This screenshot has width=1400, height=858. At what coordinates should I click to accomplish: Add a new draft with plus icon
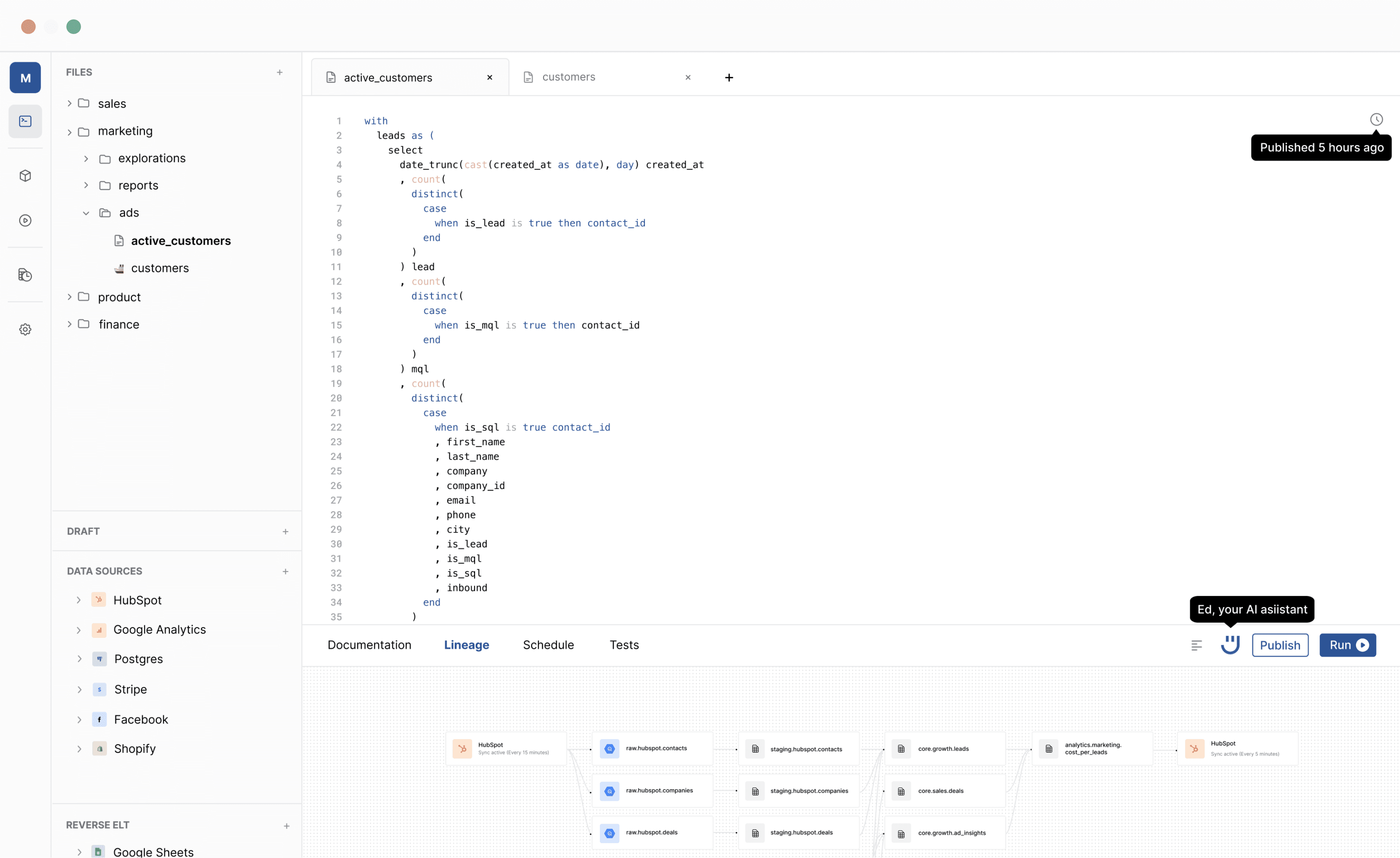click(285, 531)
